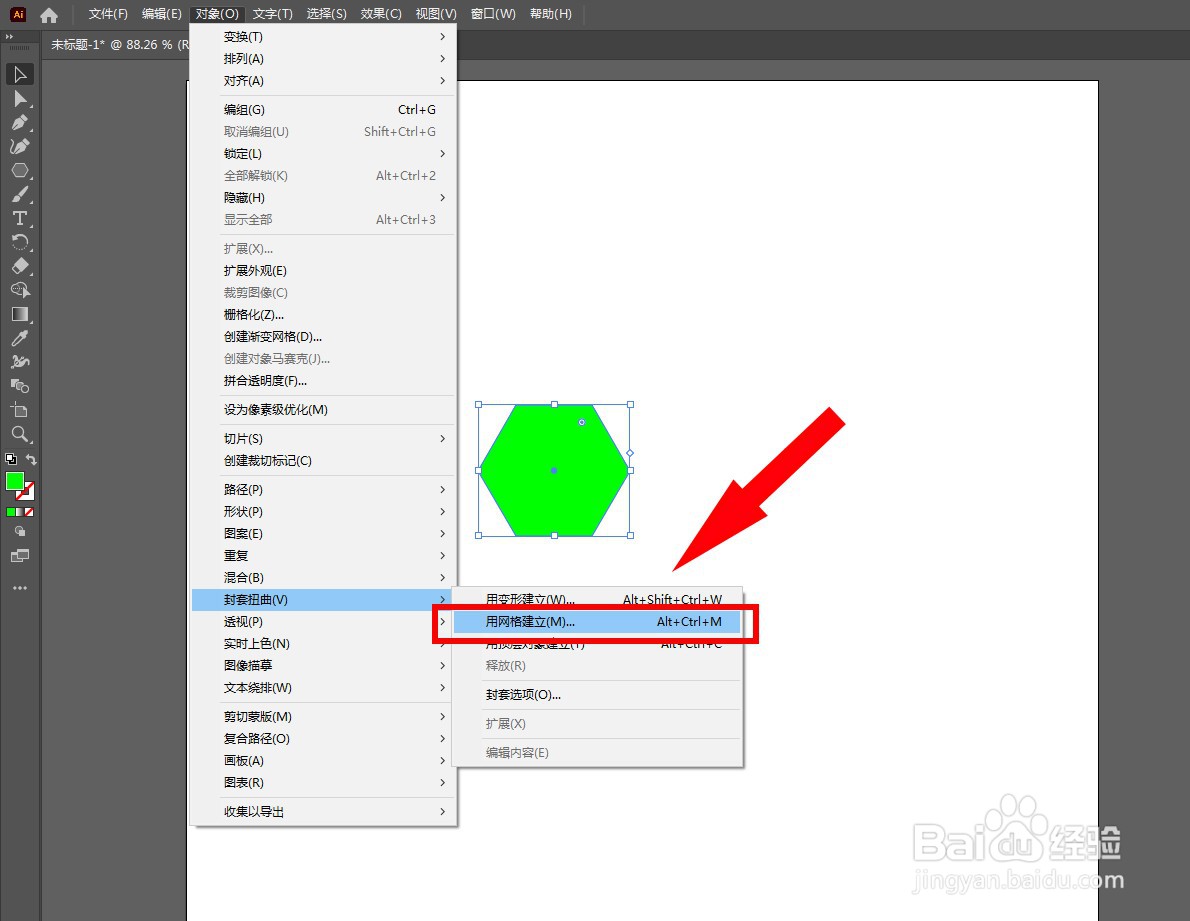Select the Symbol Sprayer tool
Viewport: 1190px width, 921px height.
point(20,363)
